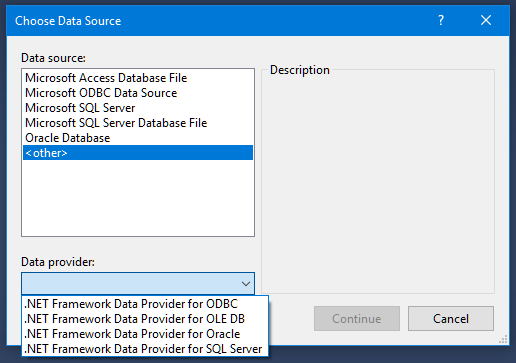The image size is (516, 363).
Task: Click the Cancel button
Action: pyautogui.click(x=451, y=319)
